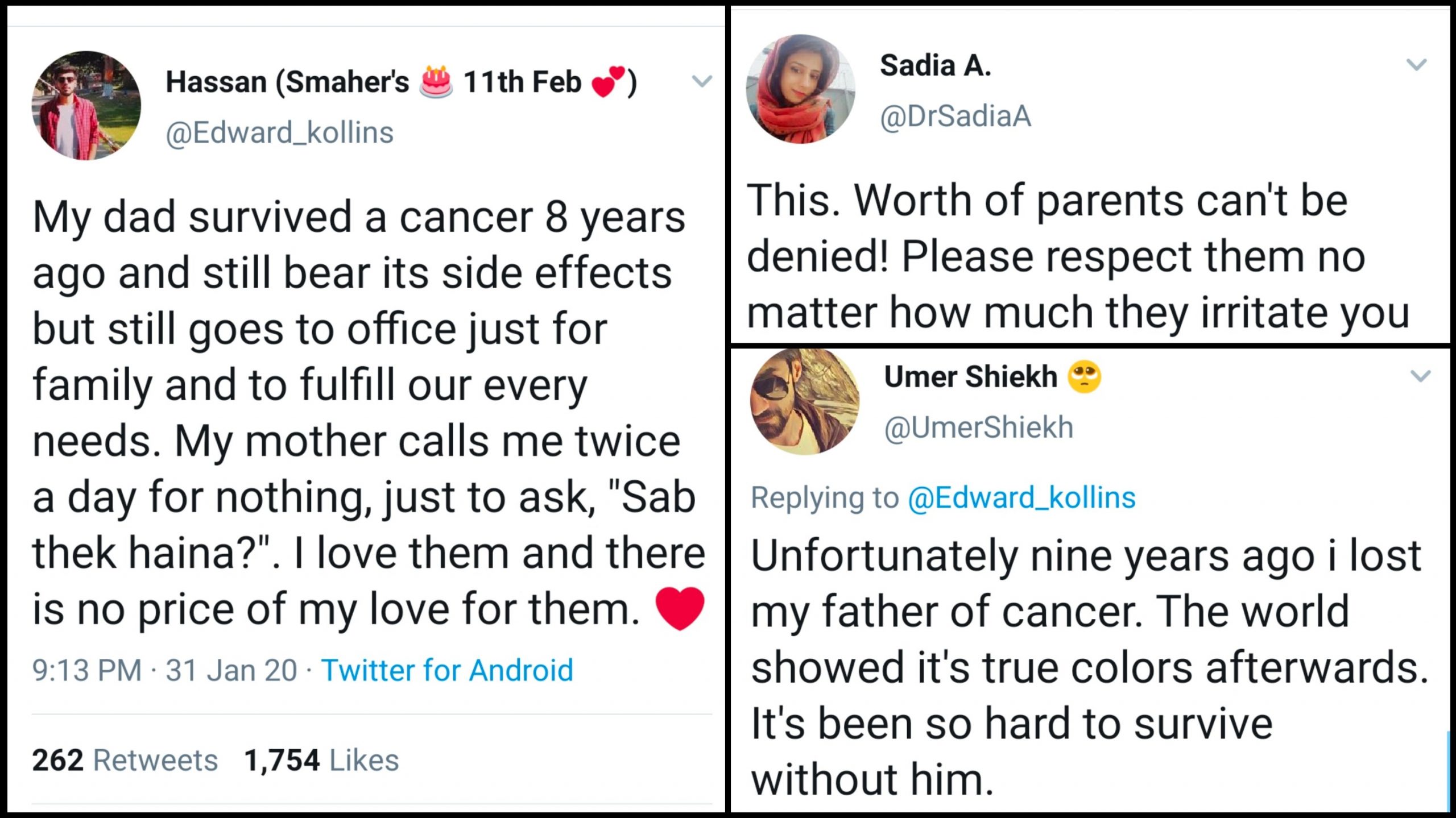This screenshot has height=818, width=1456.
Task: Expand options chevron on Hassan's tweet
Action: (x=702, y=82)
